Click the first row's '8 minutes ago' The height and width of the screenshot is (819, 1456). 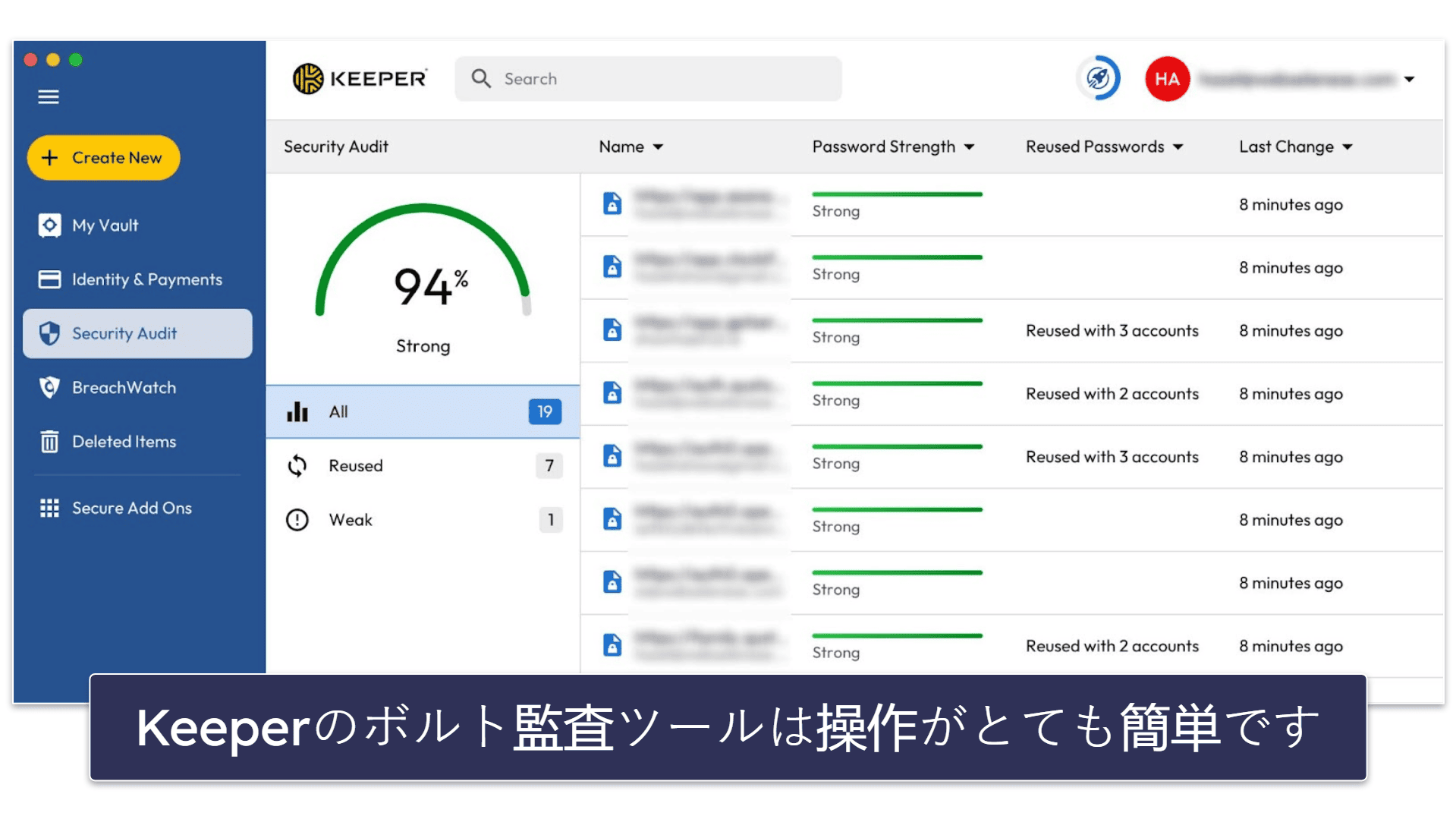1291,205
